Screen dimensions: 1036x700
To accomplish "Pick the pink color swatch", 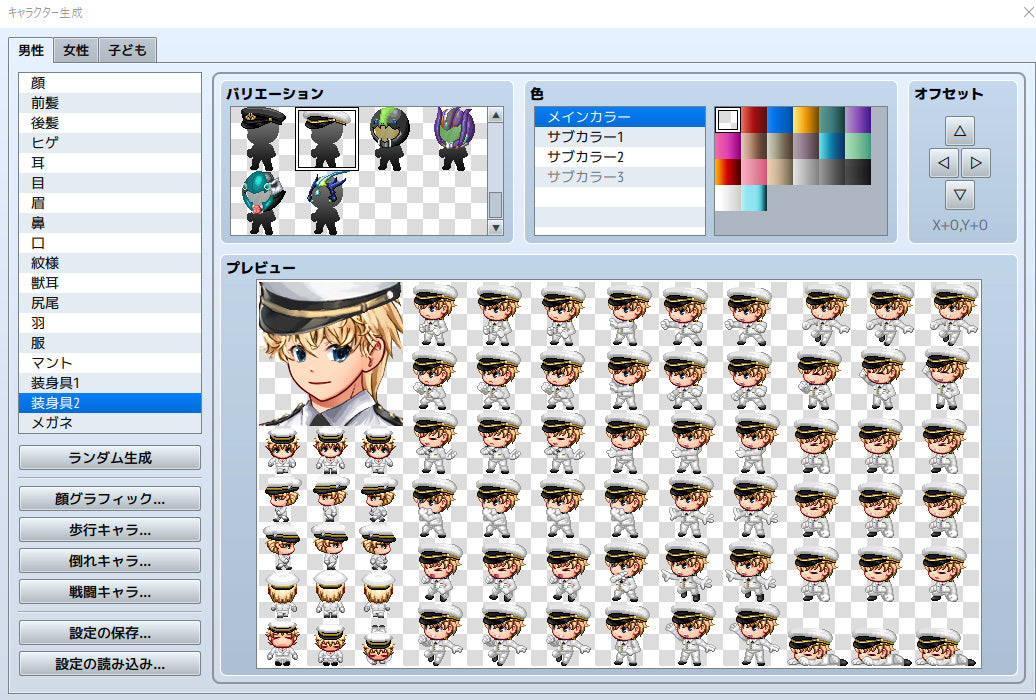I will [x=754, y=172].
